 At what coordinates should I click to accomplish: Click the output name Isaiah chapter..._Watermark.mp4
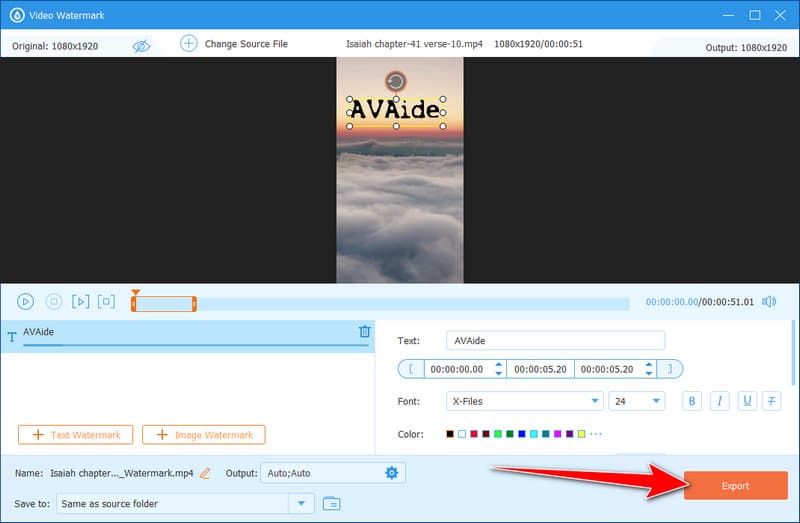tap(122, 473)
